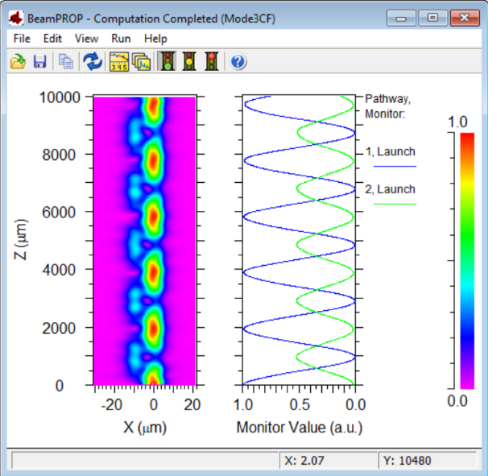Click the 'Monitor Value (a.u.)' axis label
The image size is (488, 476).
point(299,427)
